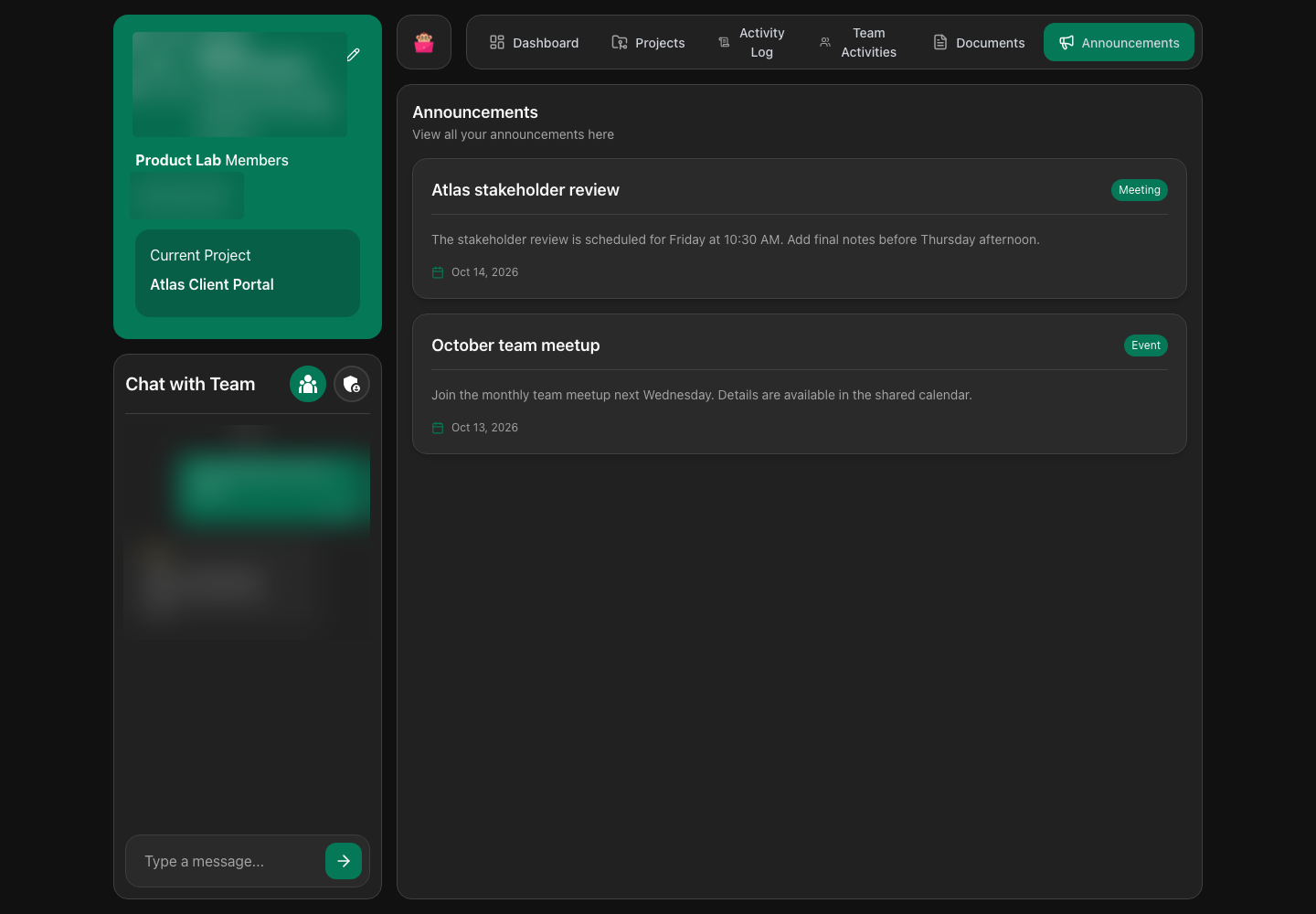Click the Activity Log scroll icon
The image size is (1316, 914).
pyautogui.click(x=724, y=42)
